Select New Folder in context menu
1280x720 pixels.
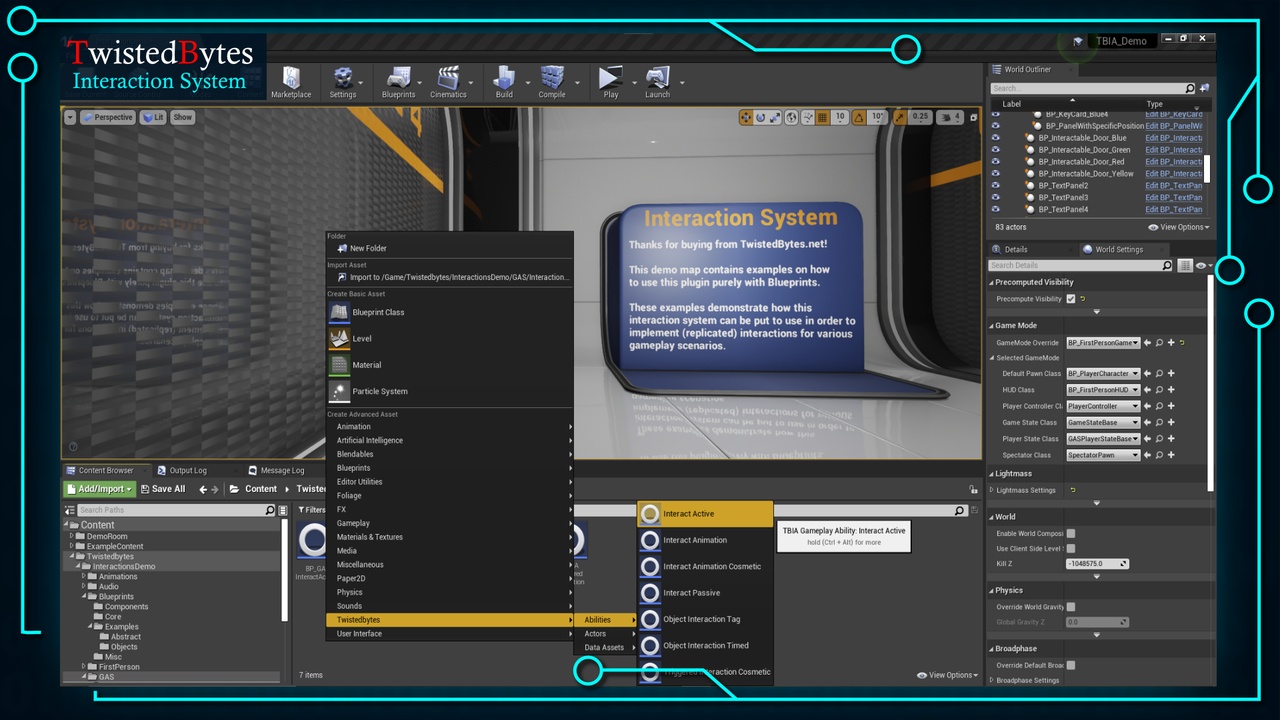click(x=450, y=248)
